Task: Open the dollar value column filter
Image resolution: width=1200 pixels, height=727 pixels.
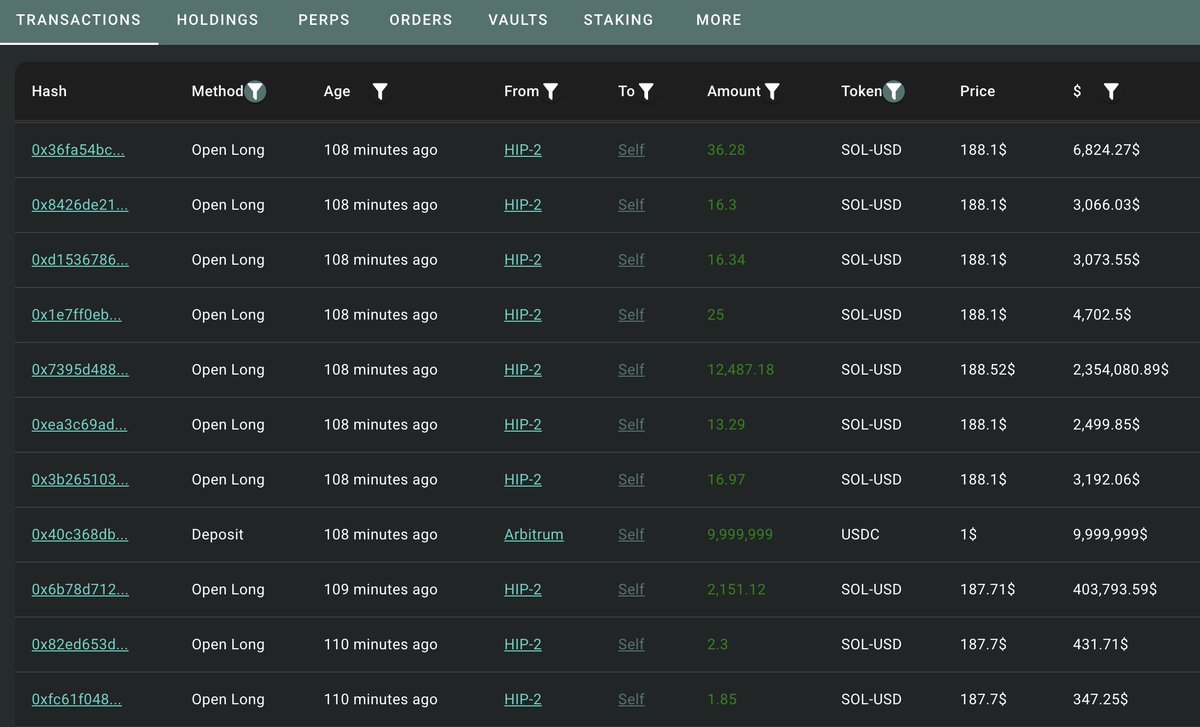Action: click(x=1110, y=91)
